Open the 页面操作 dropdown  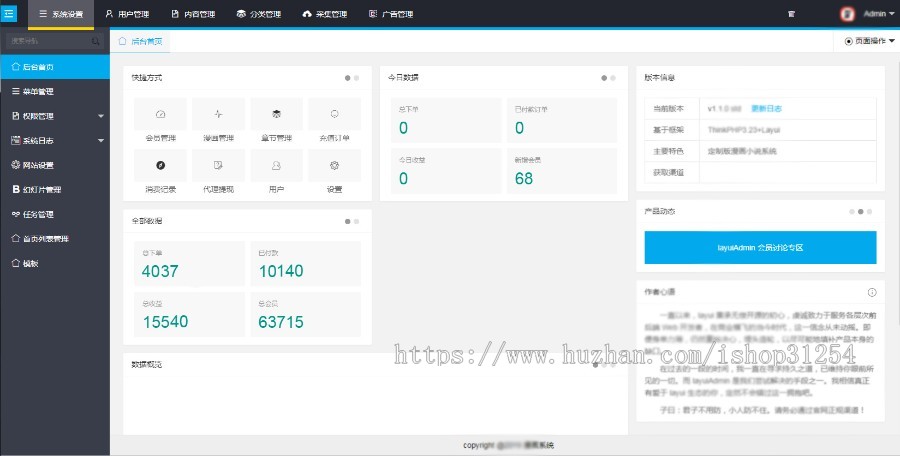[869, 41]
